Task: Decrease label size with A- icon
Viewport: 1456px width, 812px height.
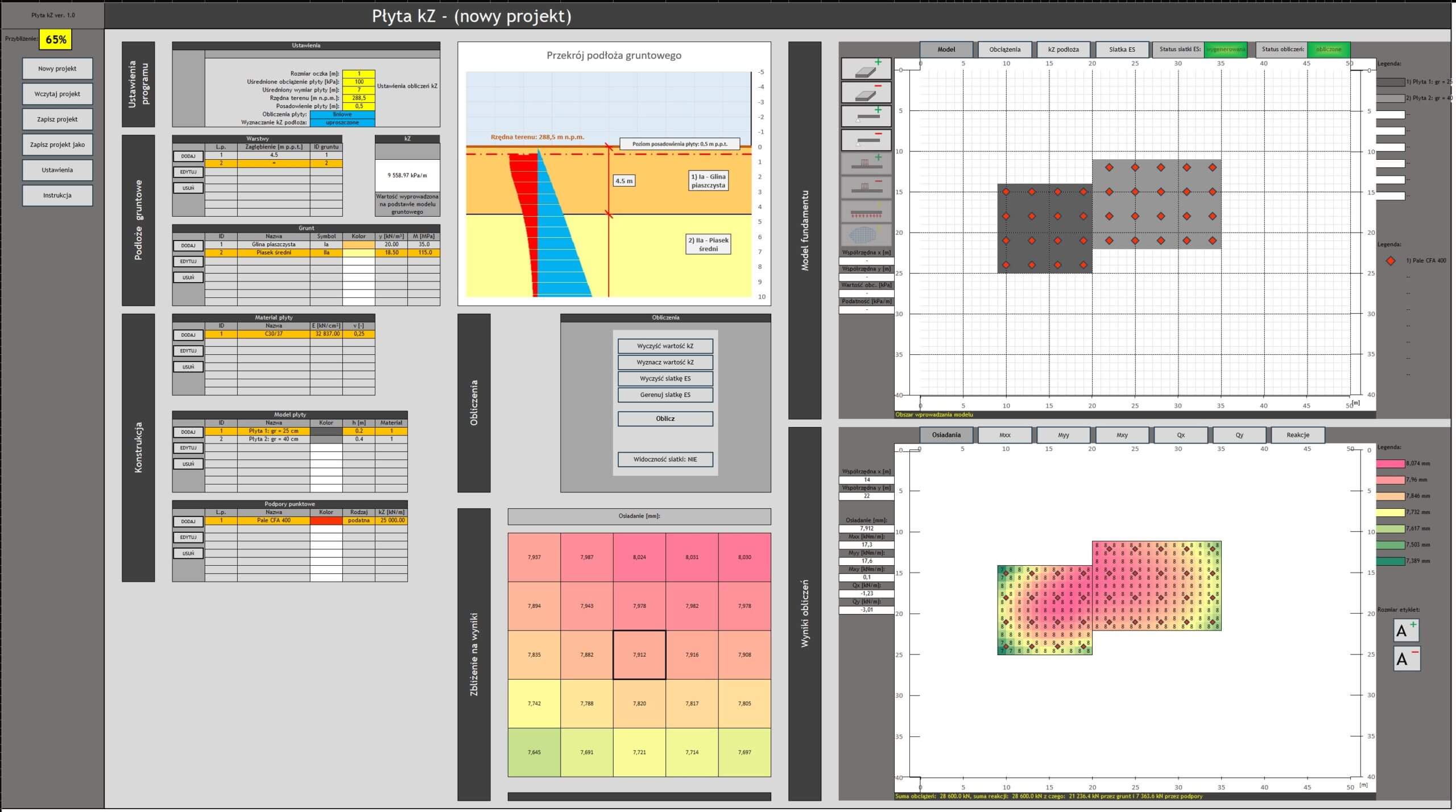Action: click(1406, 658)
